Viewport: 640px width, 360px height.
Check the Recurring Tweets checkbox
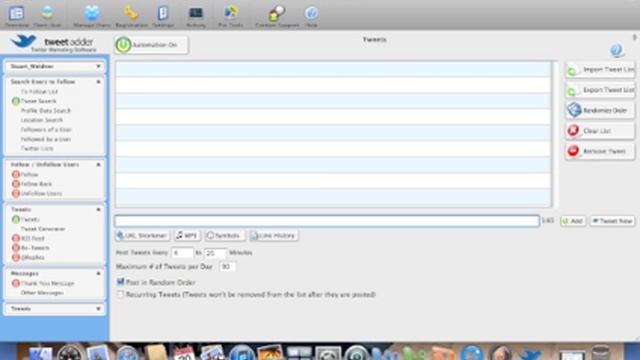(120, 294)
